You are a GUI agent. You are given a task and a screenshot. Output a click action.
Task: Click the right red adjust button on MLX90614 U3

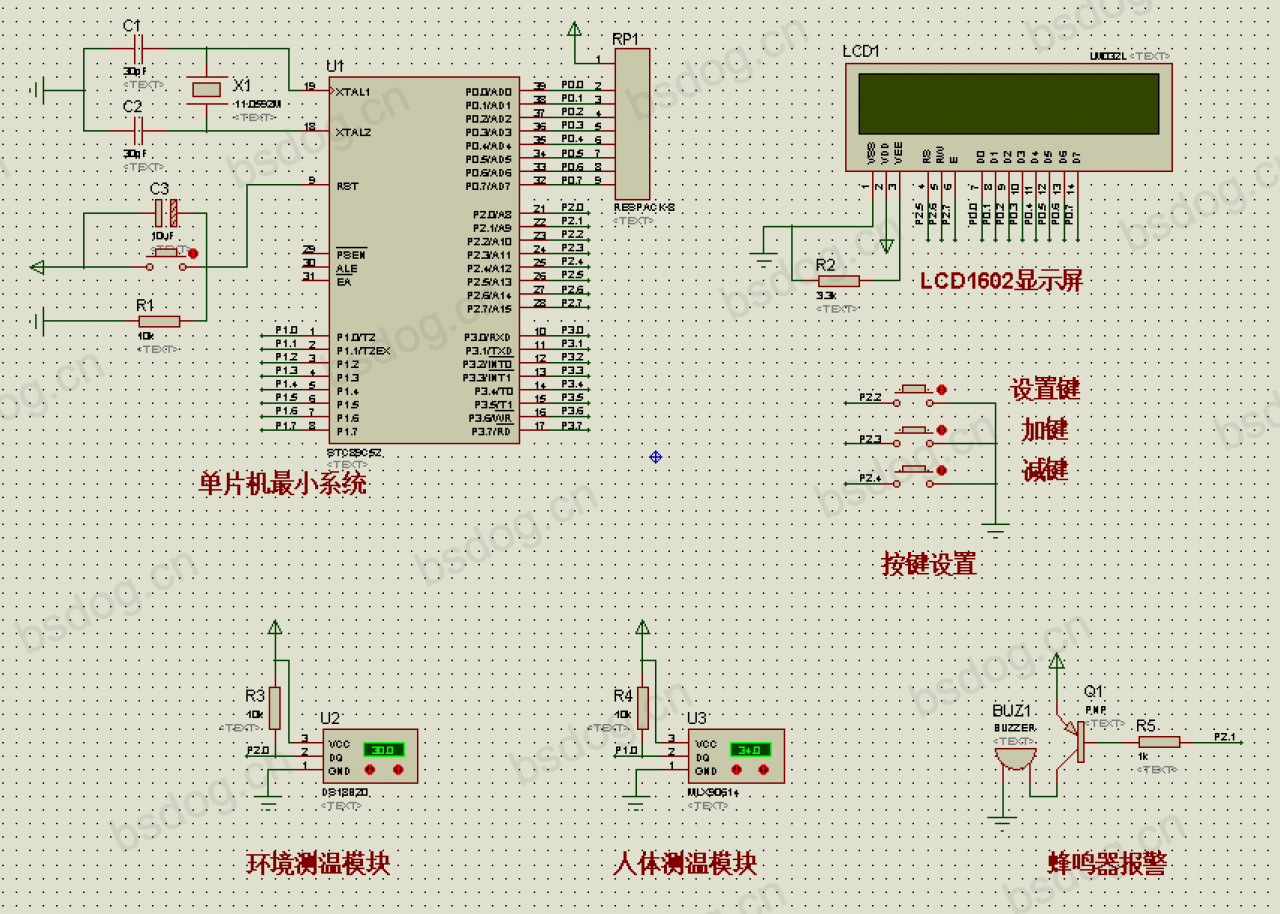765,770
